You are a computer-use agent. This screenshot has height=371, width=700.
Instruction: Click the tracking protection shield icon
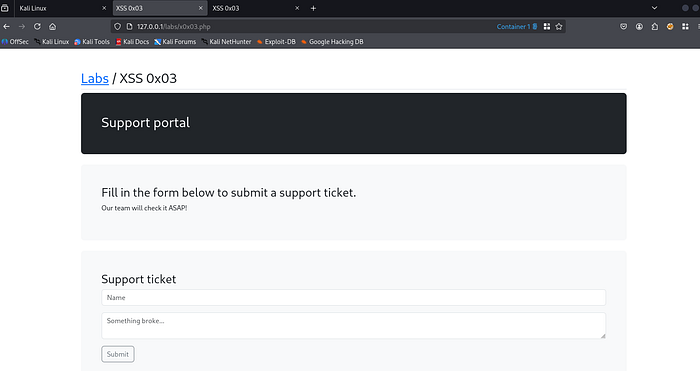click(x=117, y=27)
